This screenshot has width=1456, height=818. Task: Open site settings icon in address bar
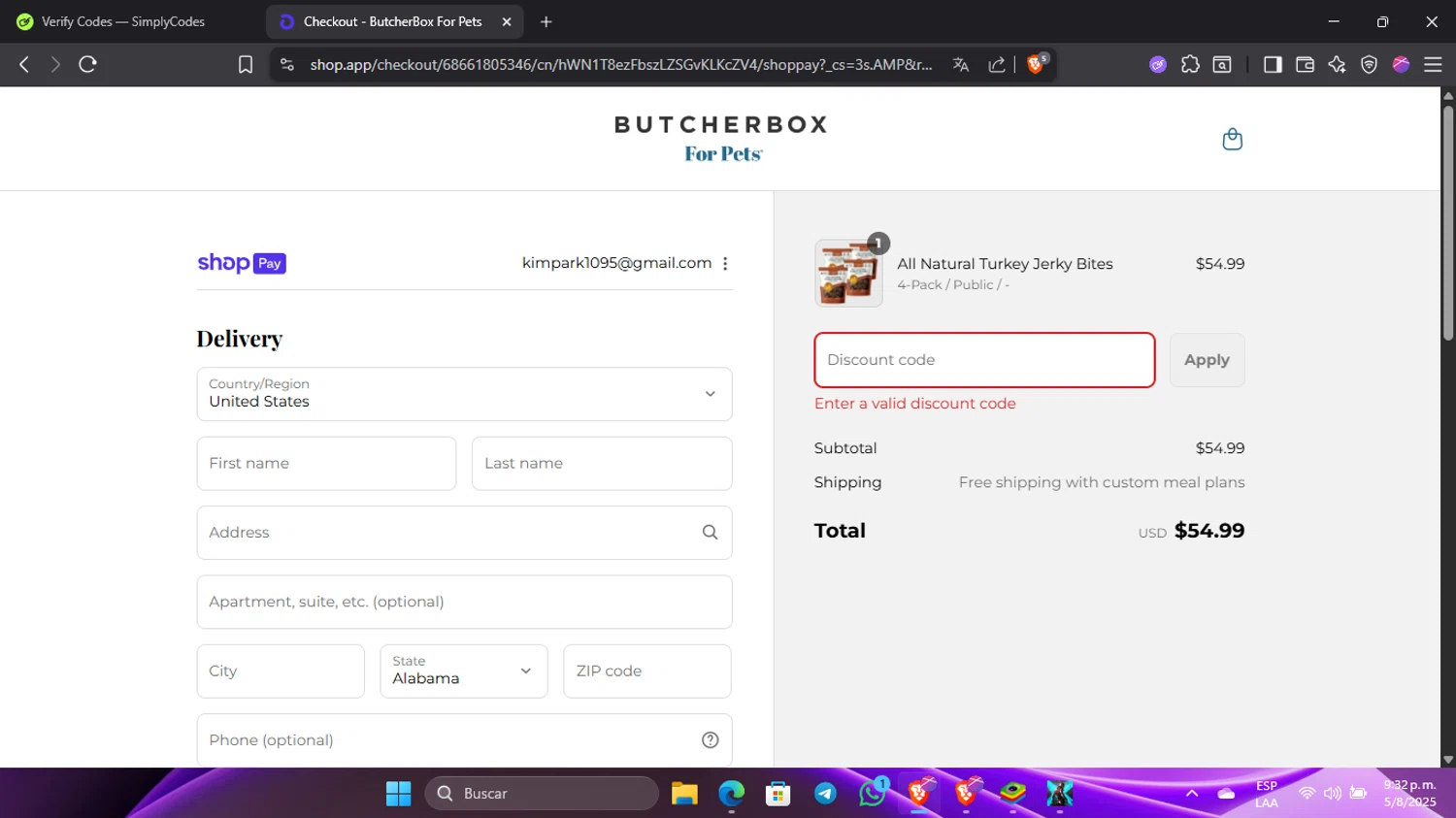[286, 64]
